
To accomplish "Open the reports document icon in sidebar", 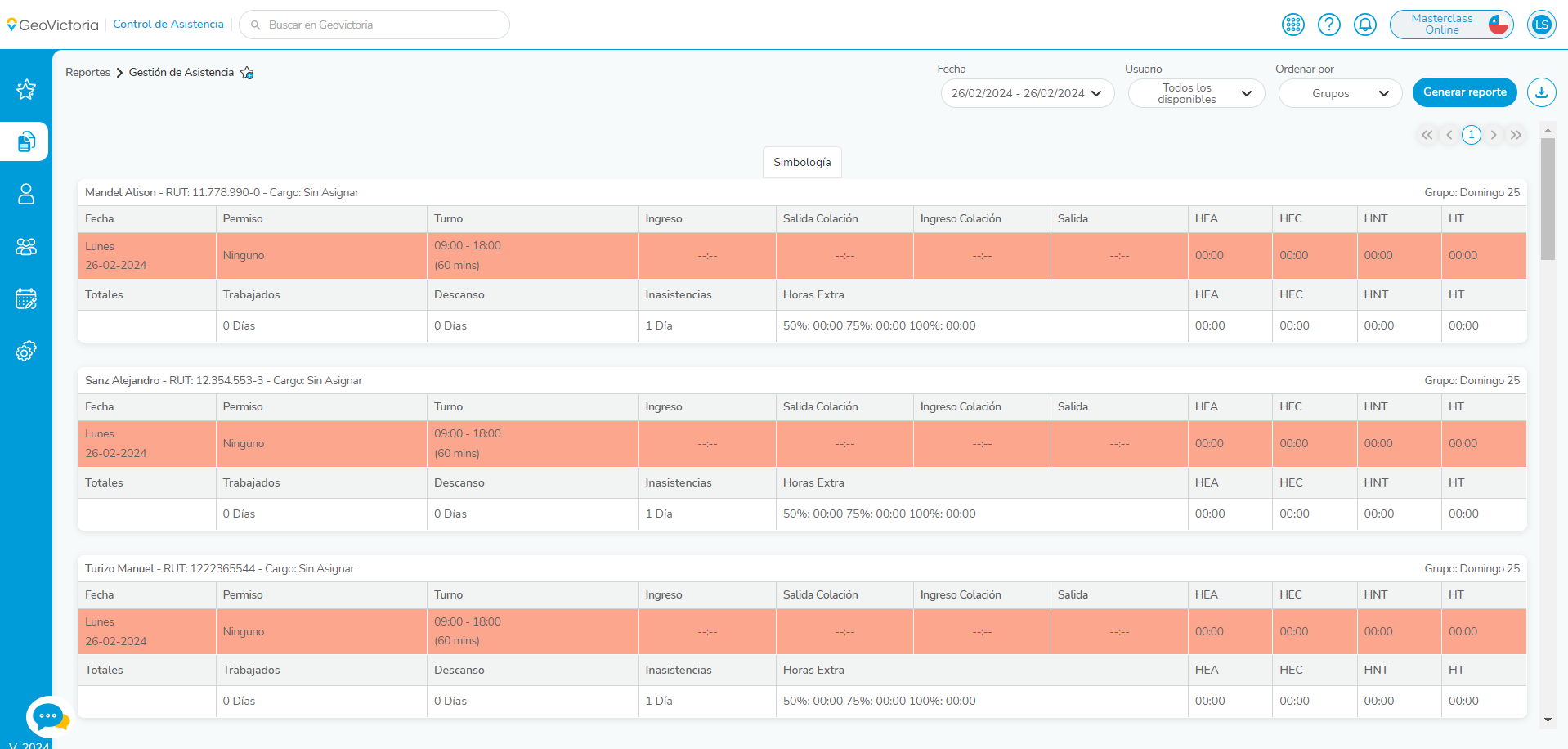I will (26, 141).
